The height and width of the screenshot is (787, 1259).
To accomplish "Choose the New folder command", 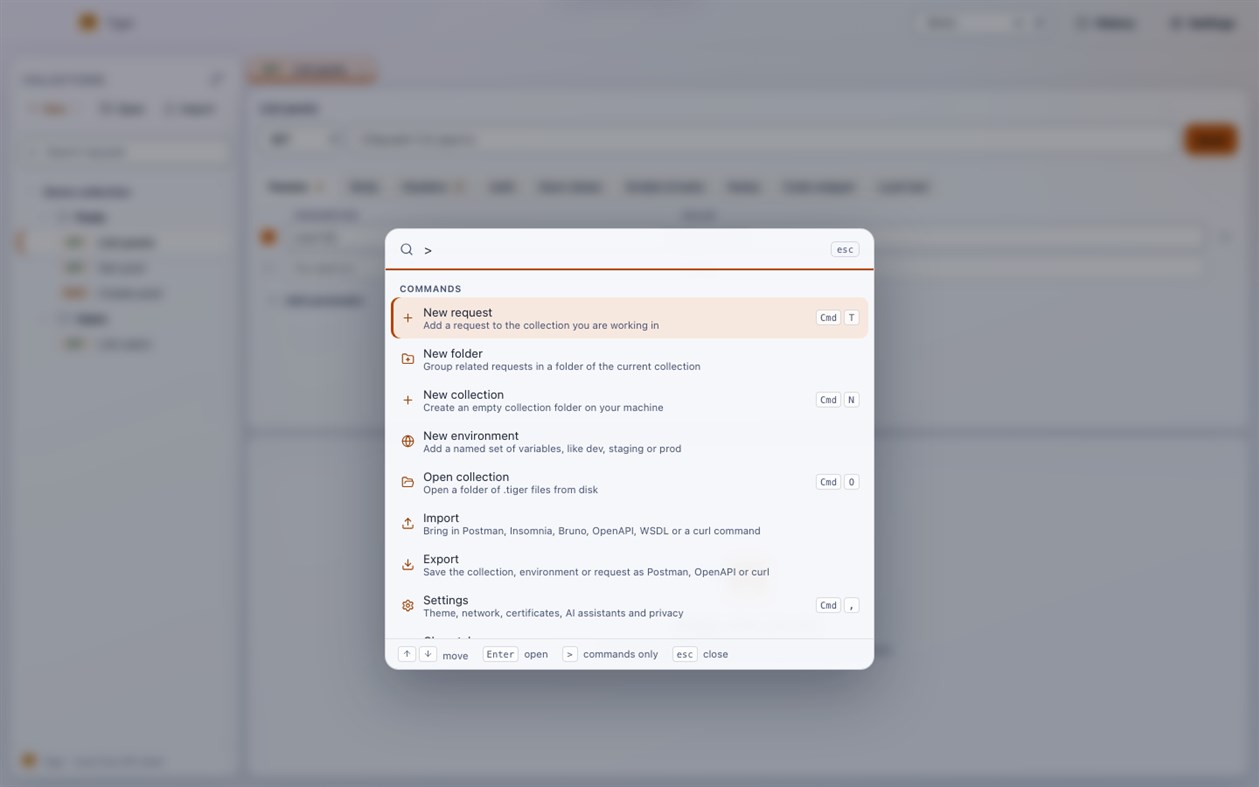I will click(629, 359).
